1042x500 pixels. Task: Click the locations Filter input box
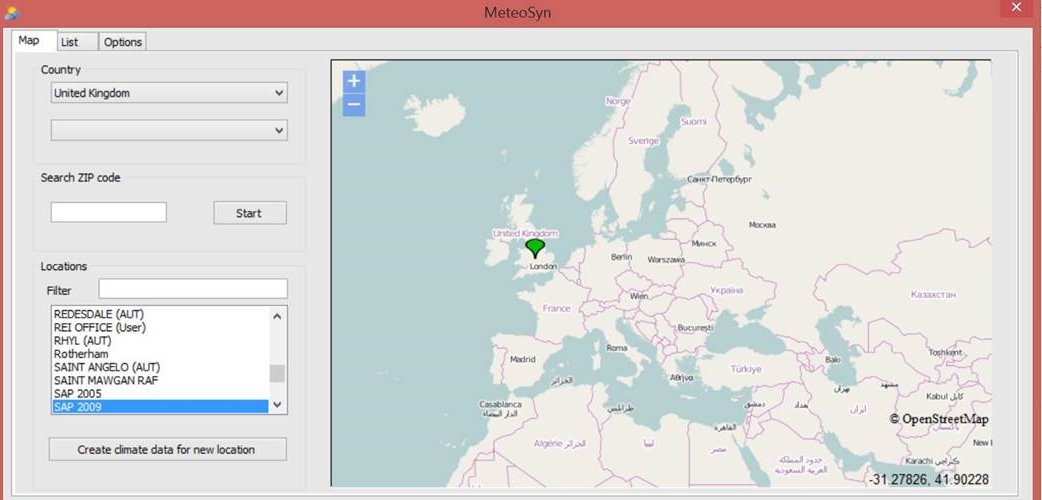coord(192,289)
